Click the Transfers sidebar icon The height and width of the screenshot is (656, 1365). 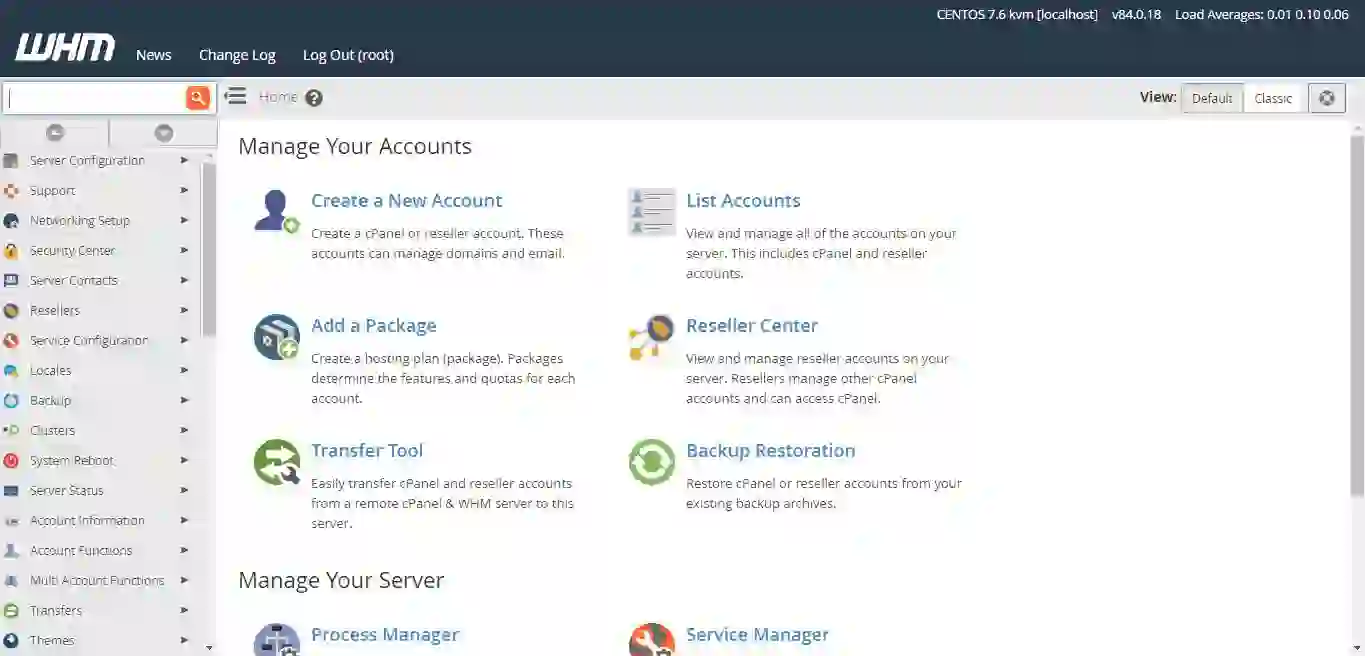(x=11, y=611)
